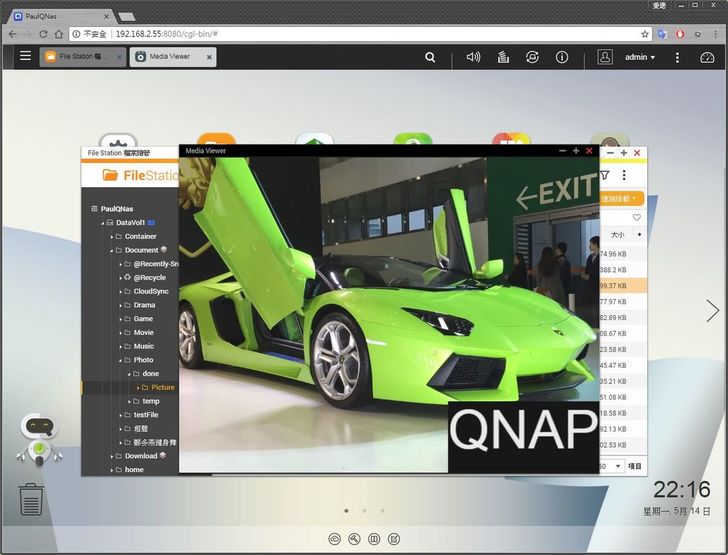
Task: Open the admin user dropdown
Action: point(639,57)
